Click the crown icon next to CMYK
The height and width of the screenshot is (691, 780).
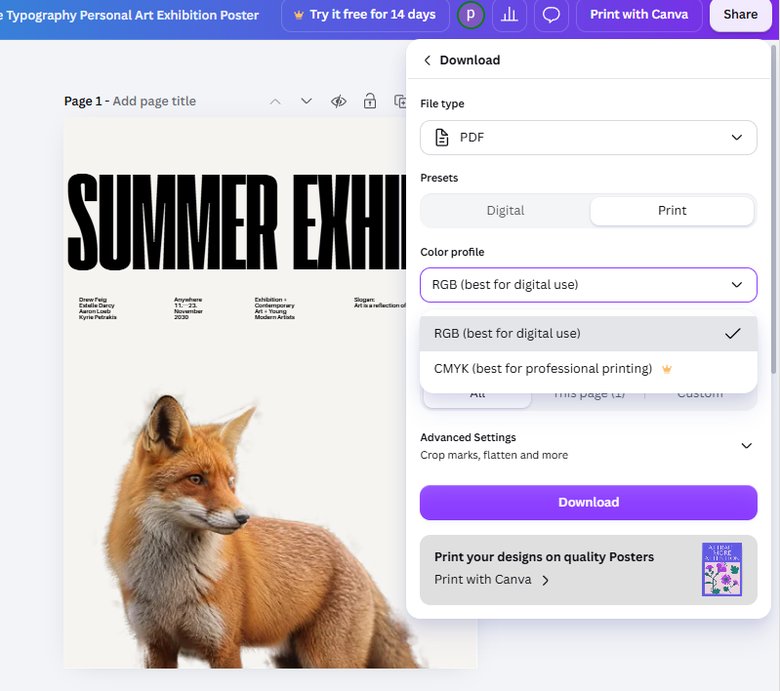pos(667,369)
